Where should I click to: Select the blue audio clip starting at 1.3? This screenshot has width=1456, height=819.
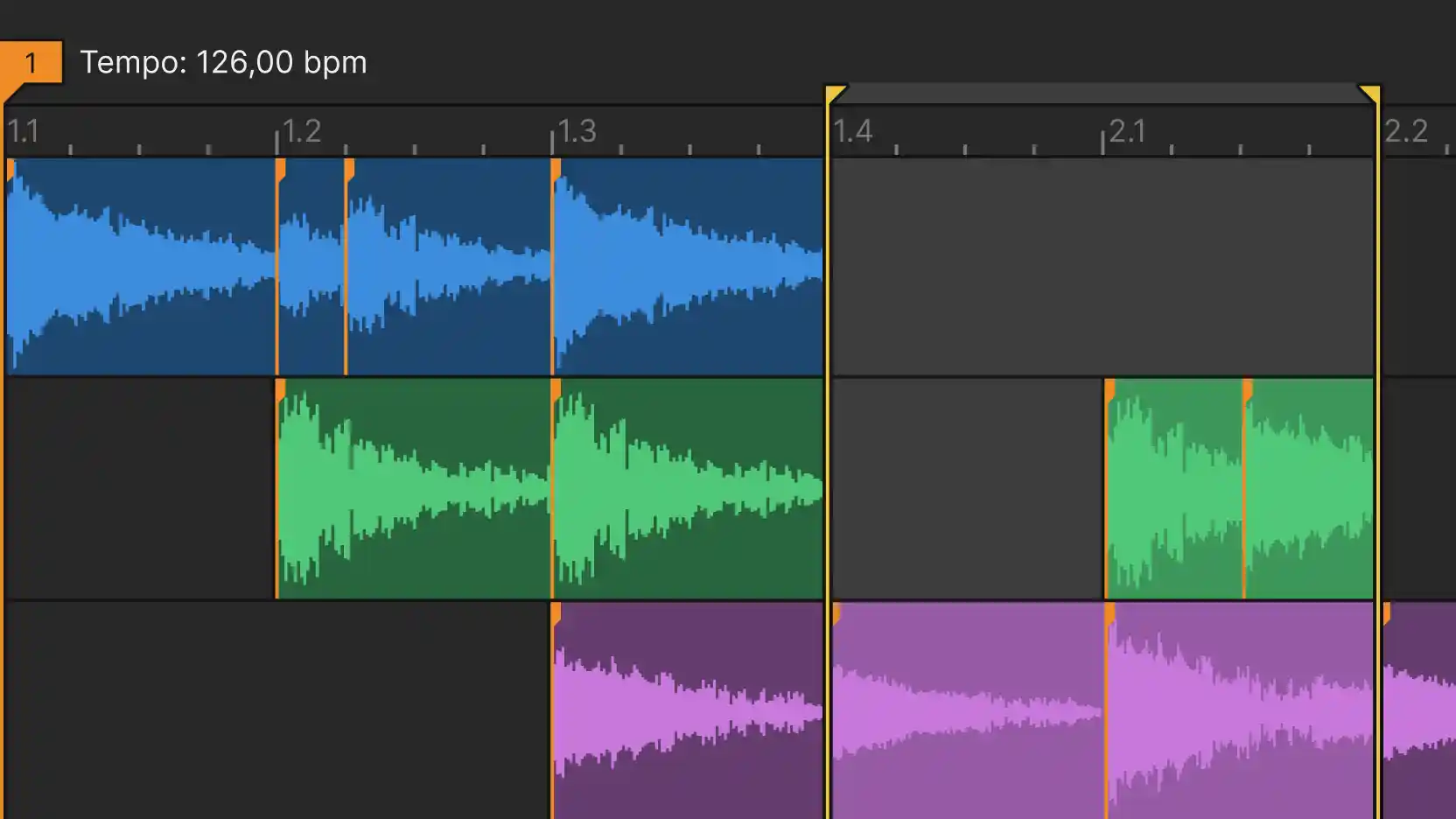(x=688, y=267)
